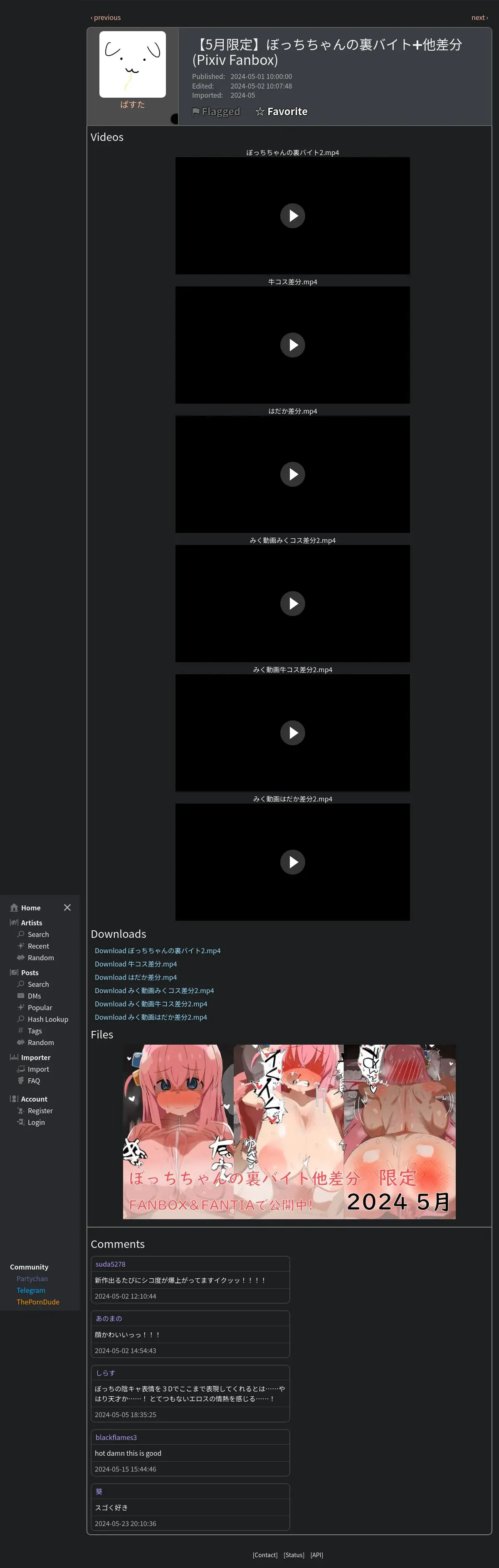The width and height of the screenshot is (499, 1568).
Task: Click the Favorite star icon
Action: [260, 111]
